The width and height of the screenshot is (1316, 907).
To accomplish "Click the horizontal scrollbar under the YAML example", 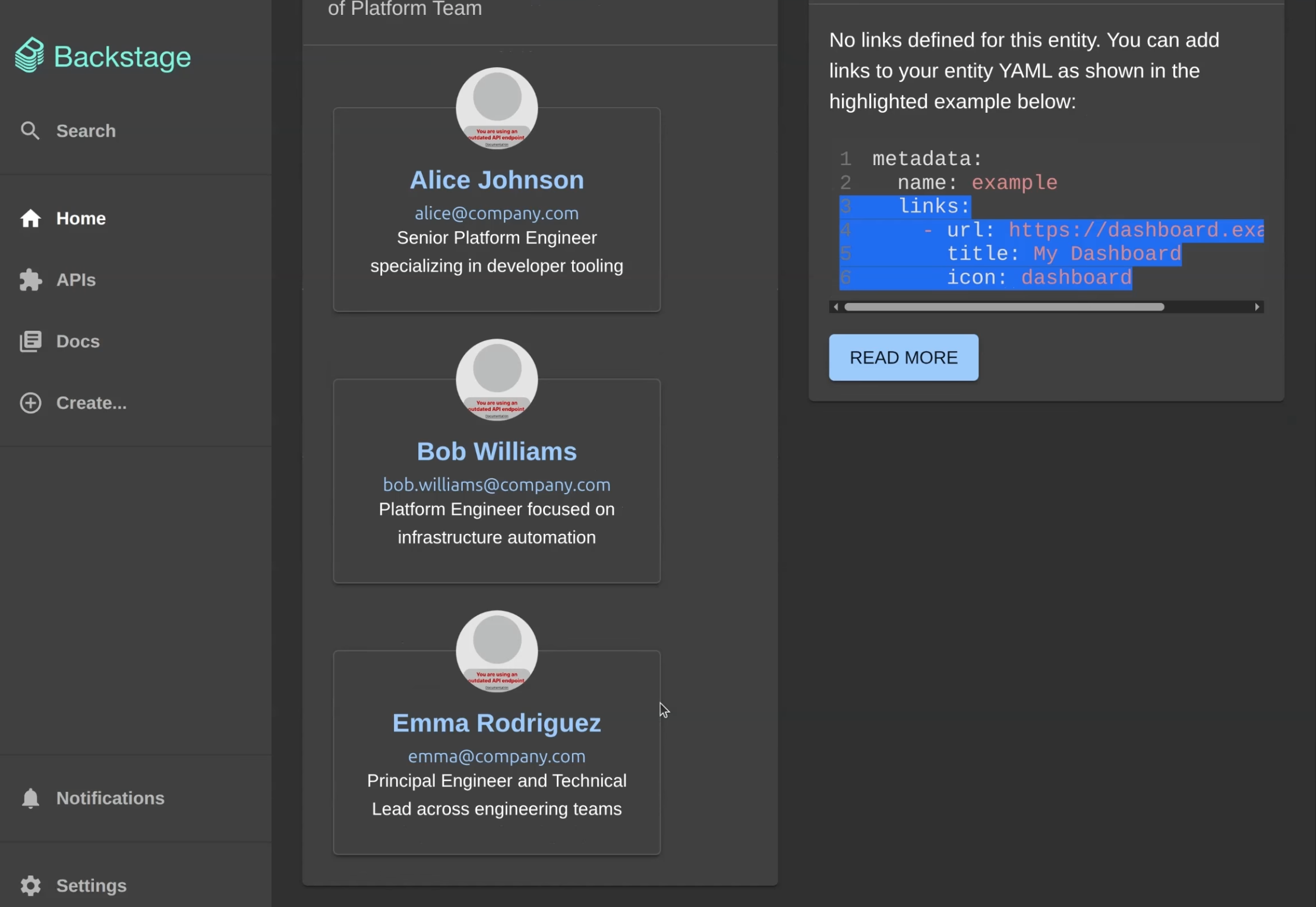I will pyautogui.click(x=1004, y=306).
